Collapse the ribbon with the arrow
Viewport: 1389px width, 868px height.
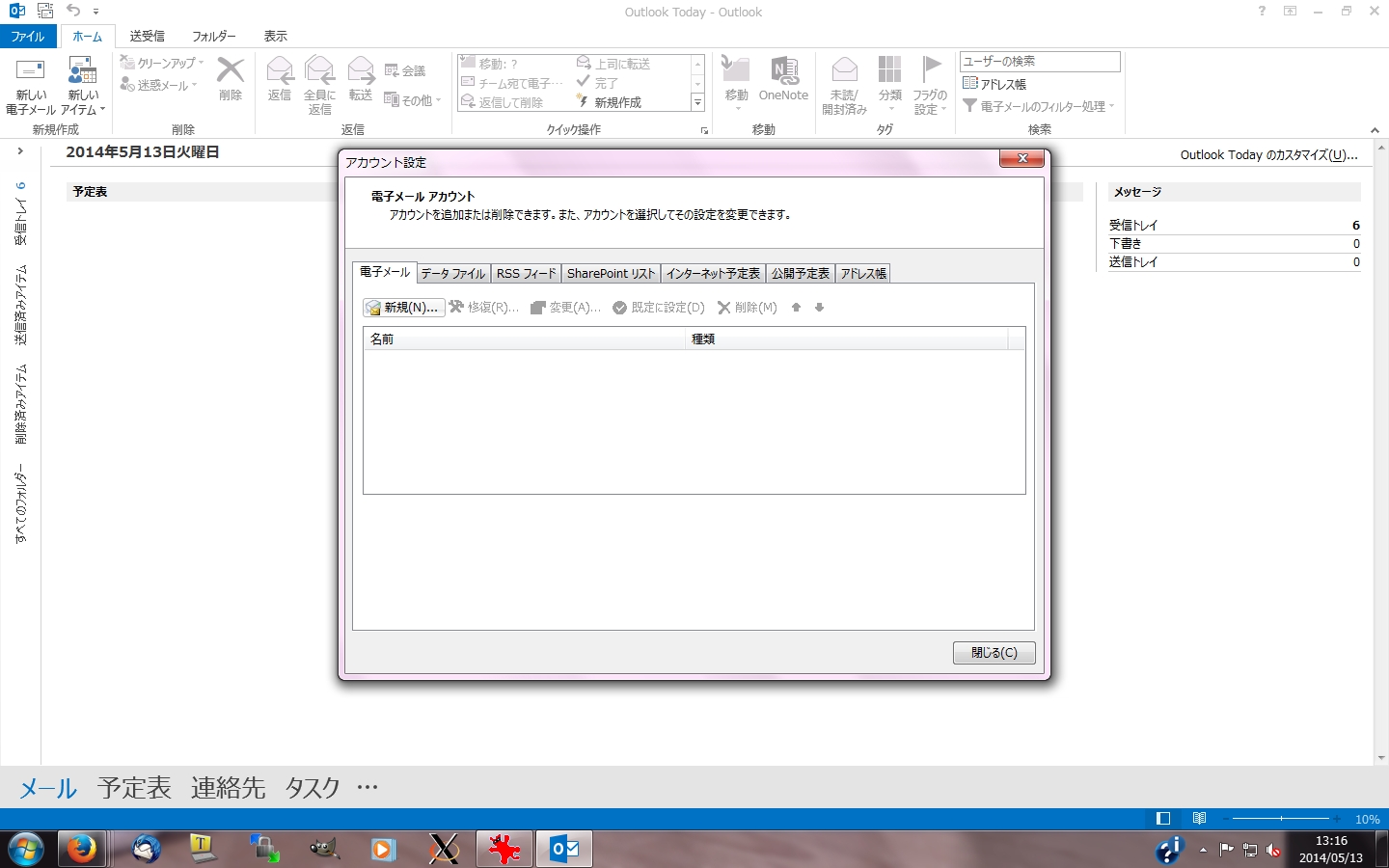1375,130
